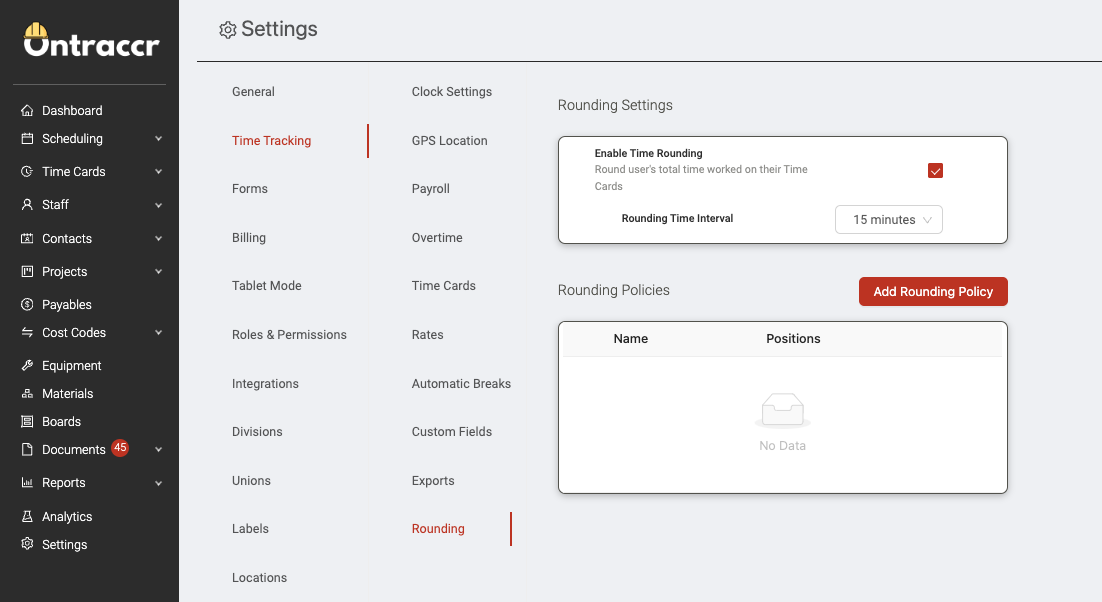The image size is (1102, 602).
Task: Click the Payables dollar icon
Action: point(27,304)
